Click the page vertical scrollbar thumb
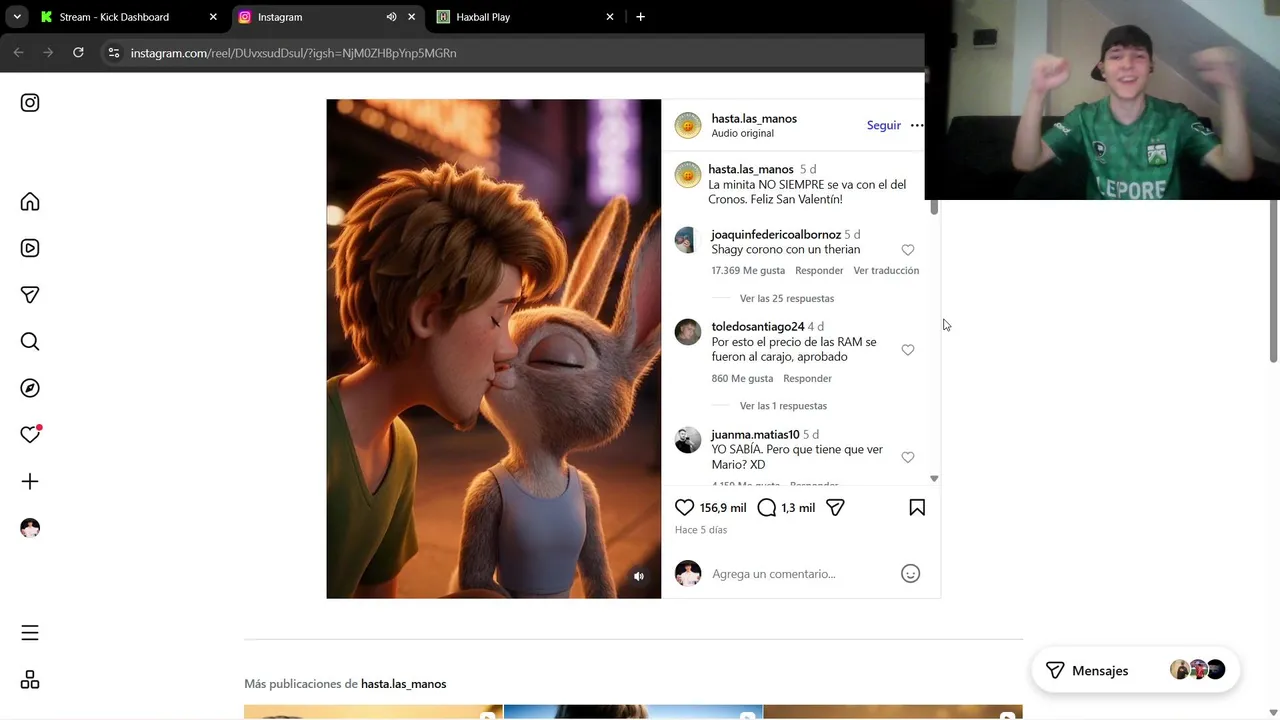Image resolution: width=1280 pixels, height=720 pixels. [x=1274, y=281]
